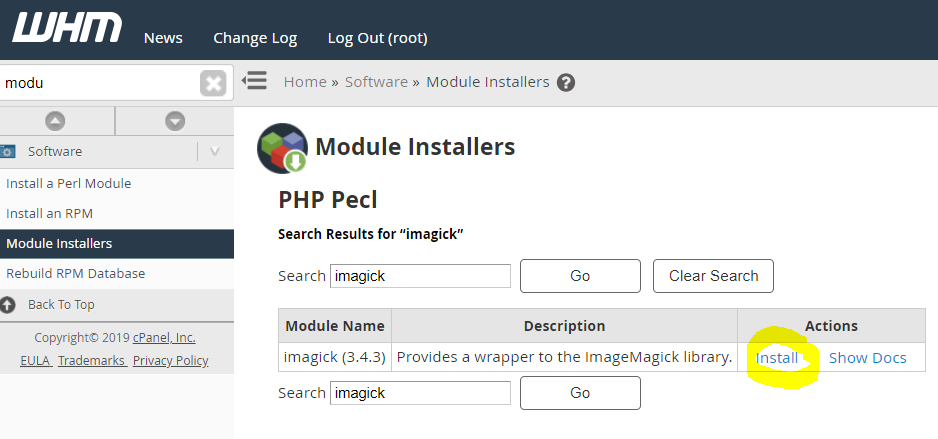Image resolution: width=938 pixels, height=439 pixels.
Task: Go to Home breadcrumb link
Action: point(305,82)
